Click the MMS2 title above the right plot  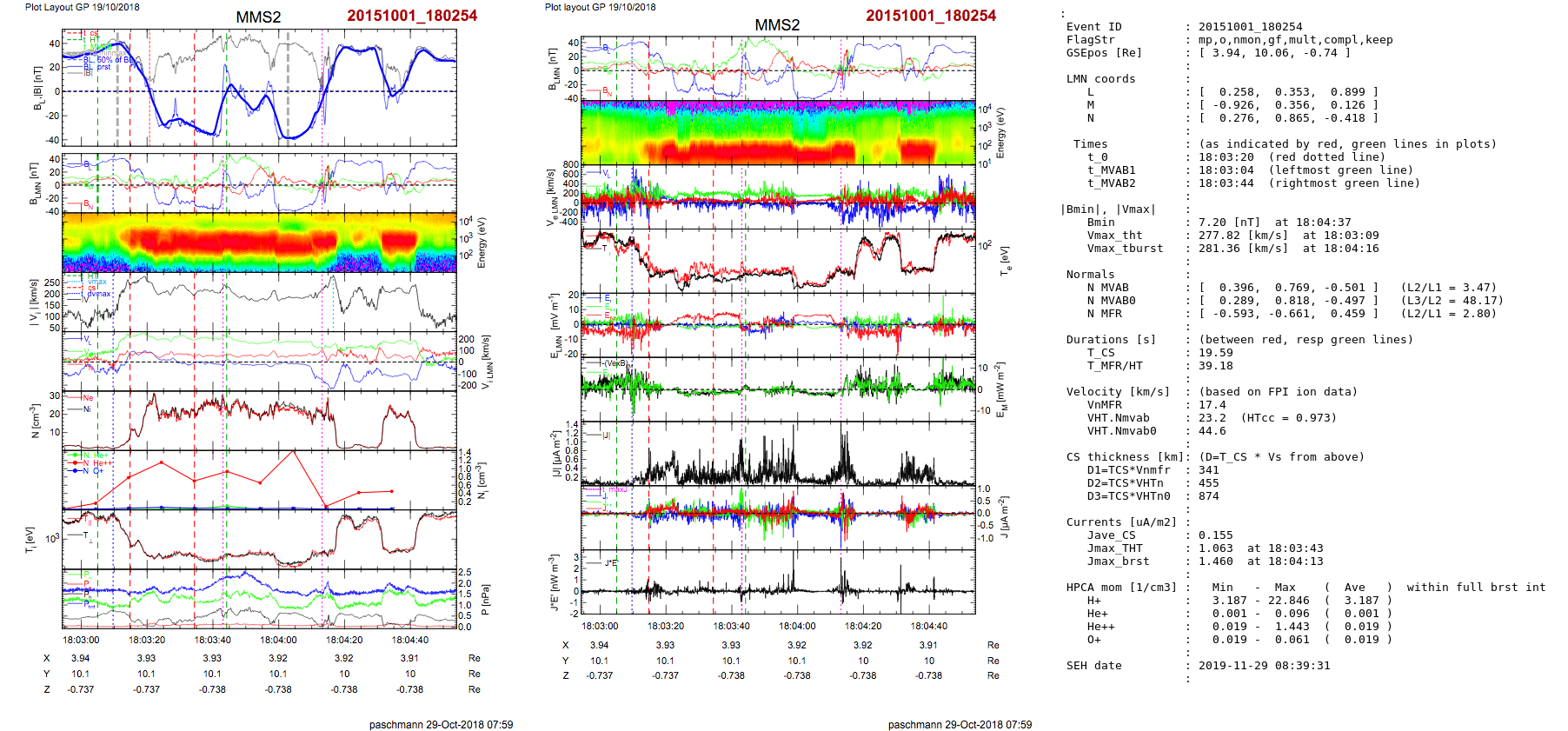pos(777,25)
